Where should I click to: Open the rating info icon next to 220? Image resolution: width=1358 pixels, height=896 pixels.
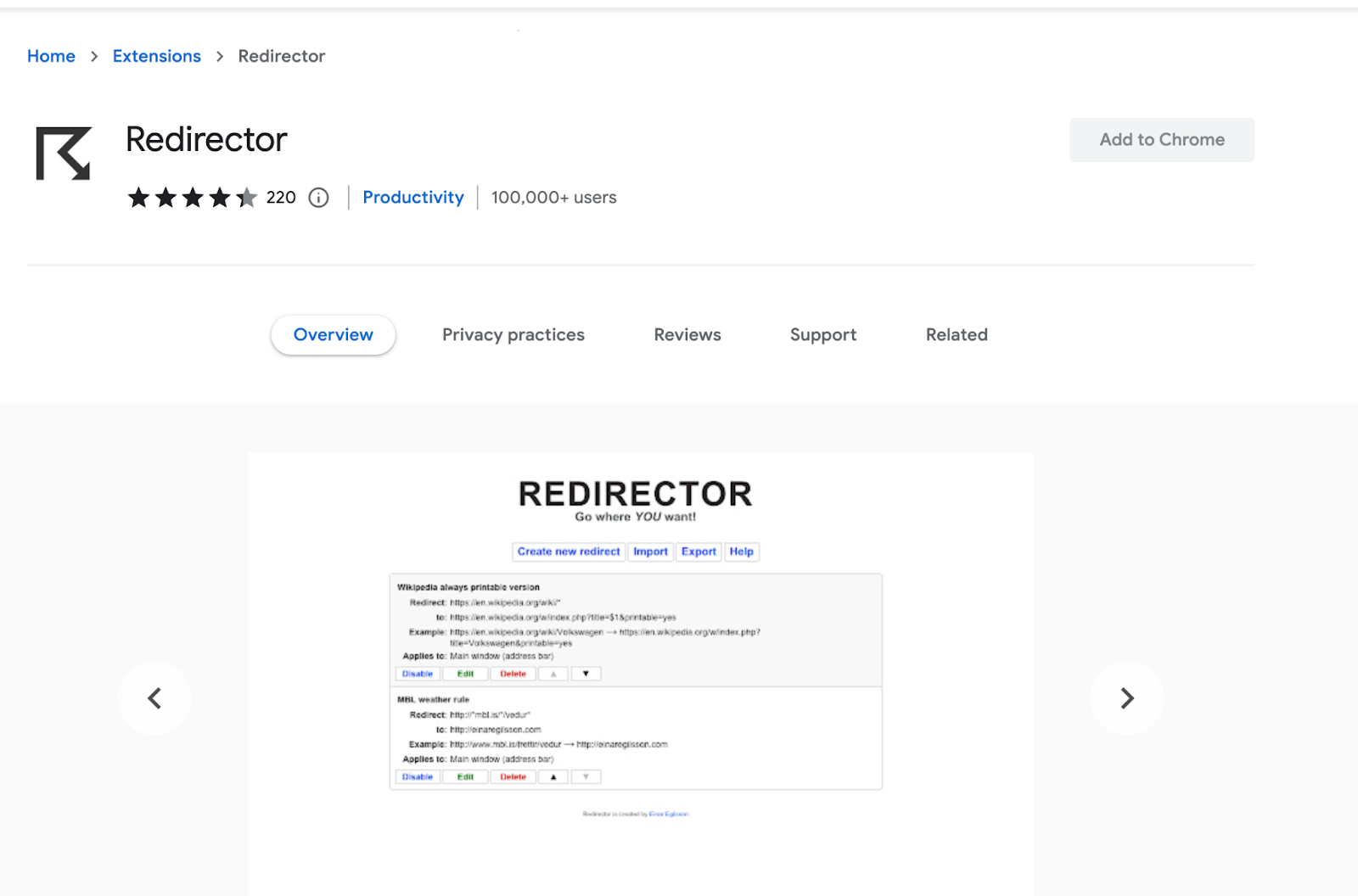[x=318, y=198]
